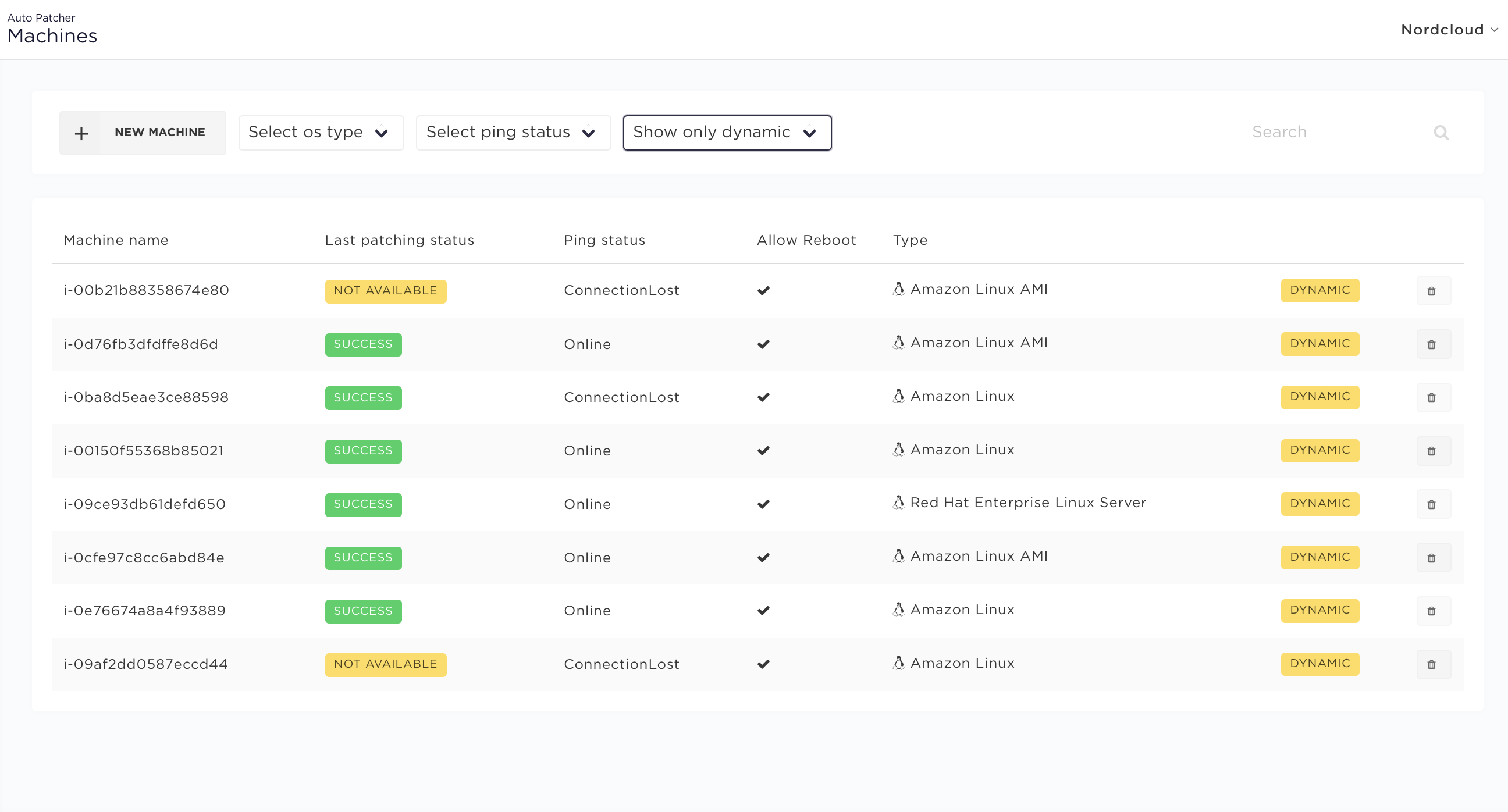Click SUCCESS badge for i-0d76fb3dfdffe8d6d
The width and height of the screenshot is (1508, 812).
point(364,344)
